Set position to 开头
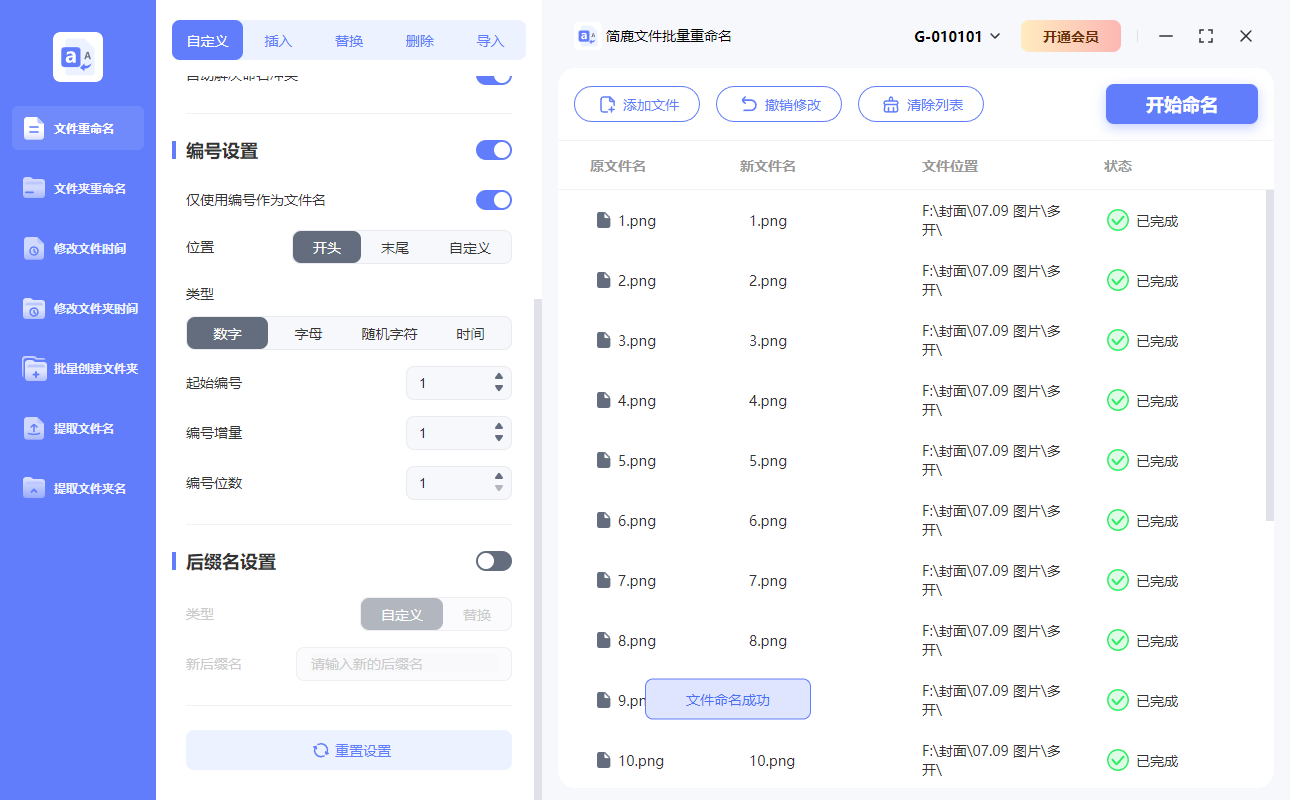 point(327,247)
